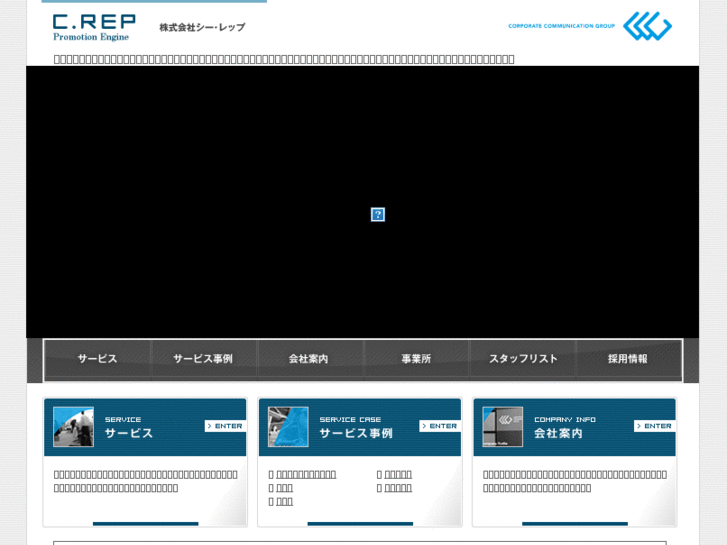Image resolution: width=727 pixels, height=545 pixels.
Task: Click the Company Info card thumbnail image
Action: [x=503, y=427]
